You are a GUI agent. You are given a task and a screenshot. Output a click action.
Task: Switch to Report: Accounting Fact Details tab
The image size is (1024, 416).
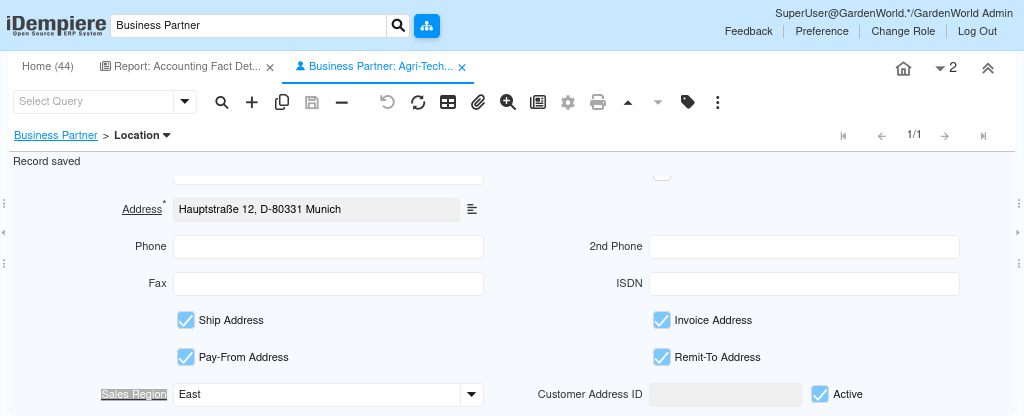tap(180, 67)
